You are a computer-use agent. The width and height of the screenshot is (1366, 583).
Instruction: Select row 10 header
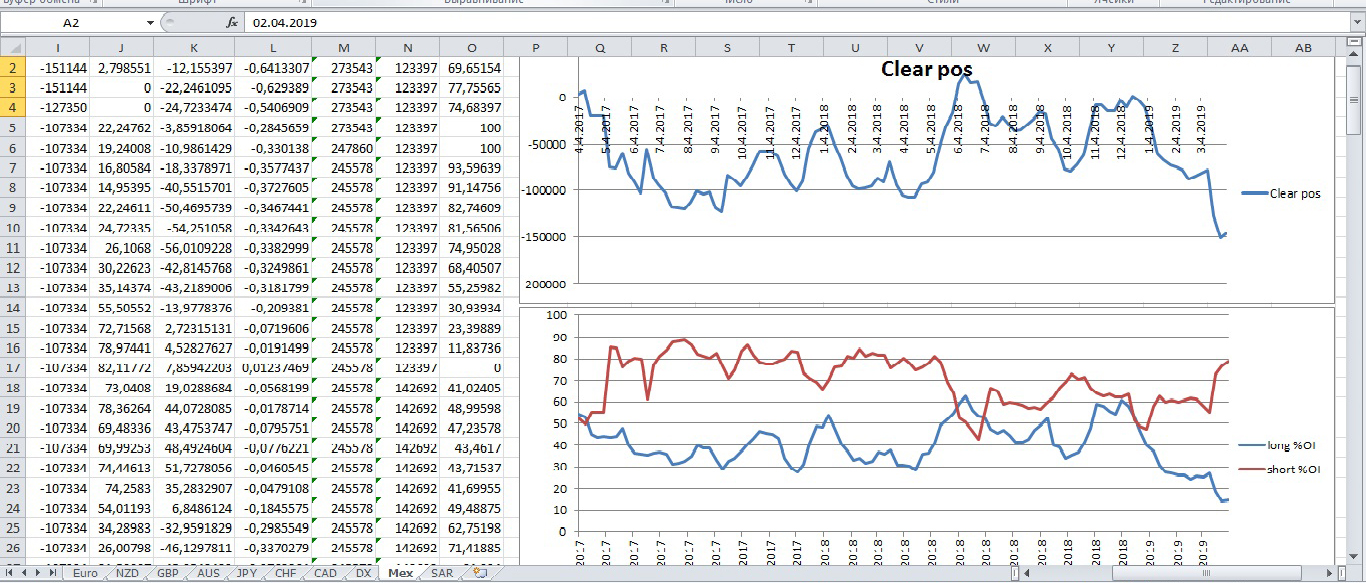12,228
